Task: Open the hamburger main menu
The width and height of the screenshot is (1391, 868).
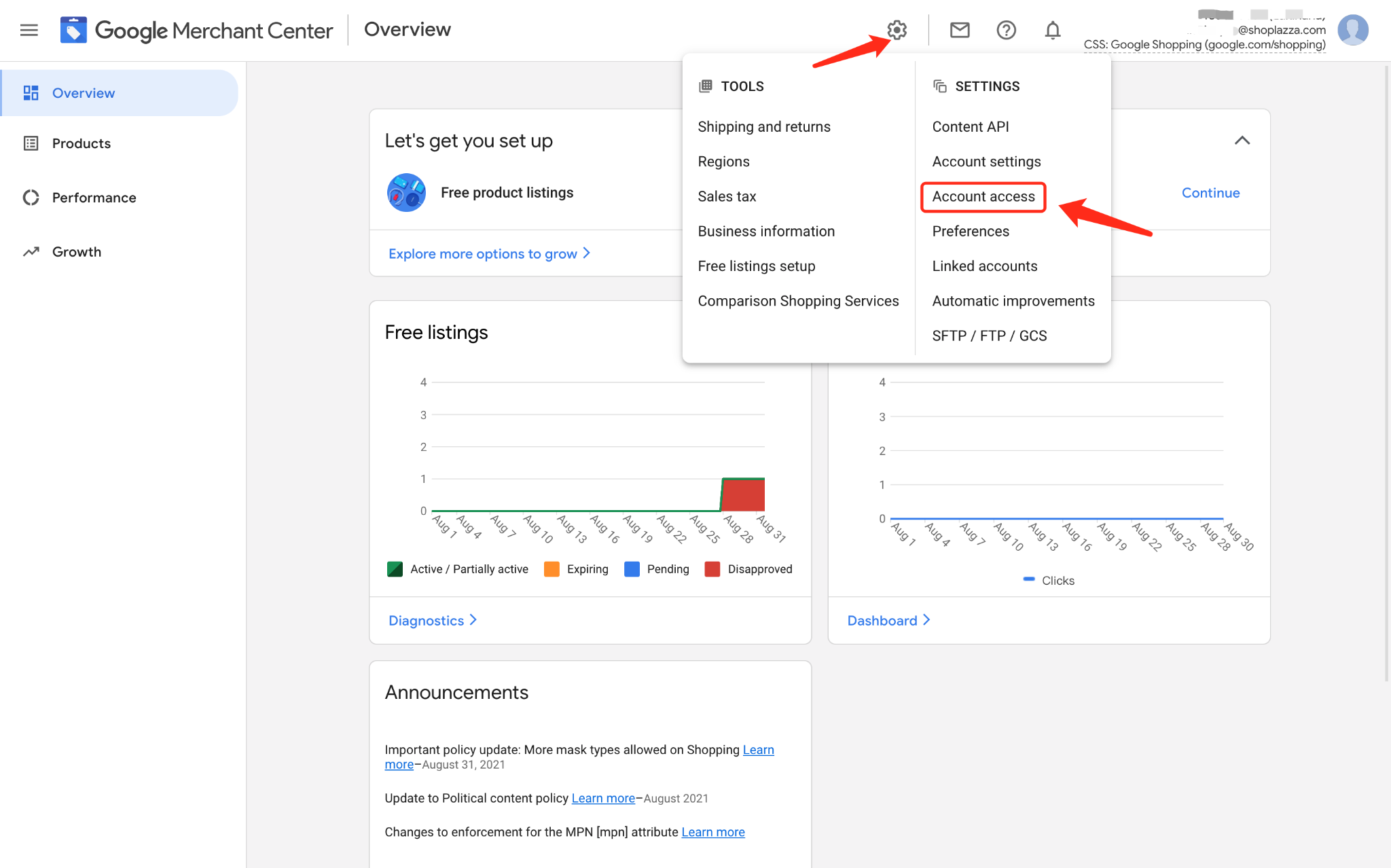Action: [x=29, y=30]
